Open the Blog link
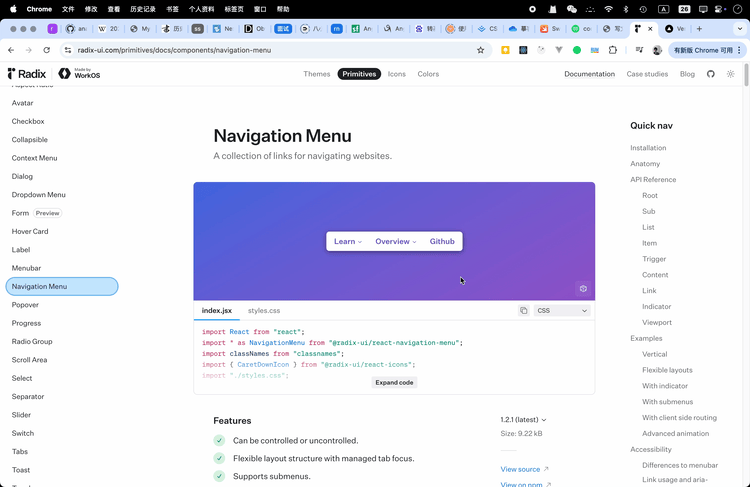This screenshot has height=487, width=750. (687, 74)
